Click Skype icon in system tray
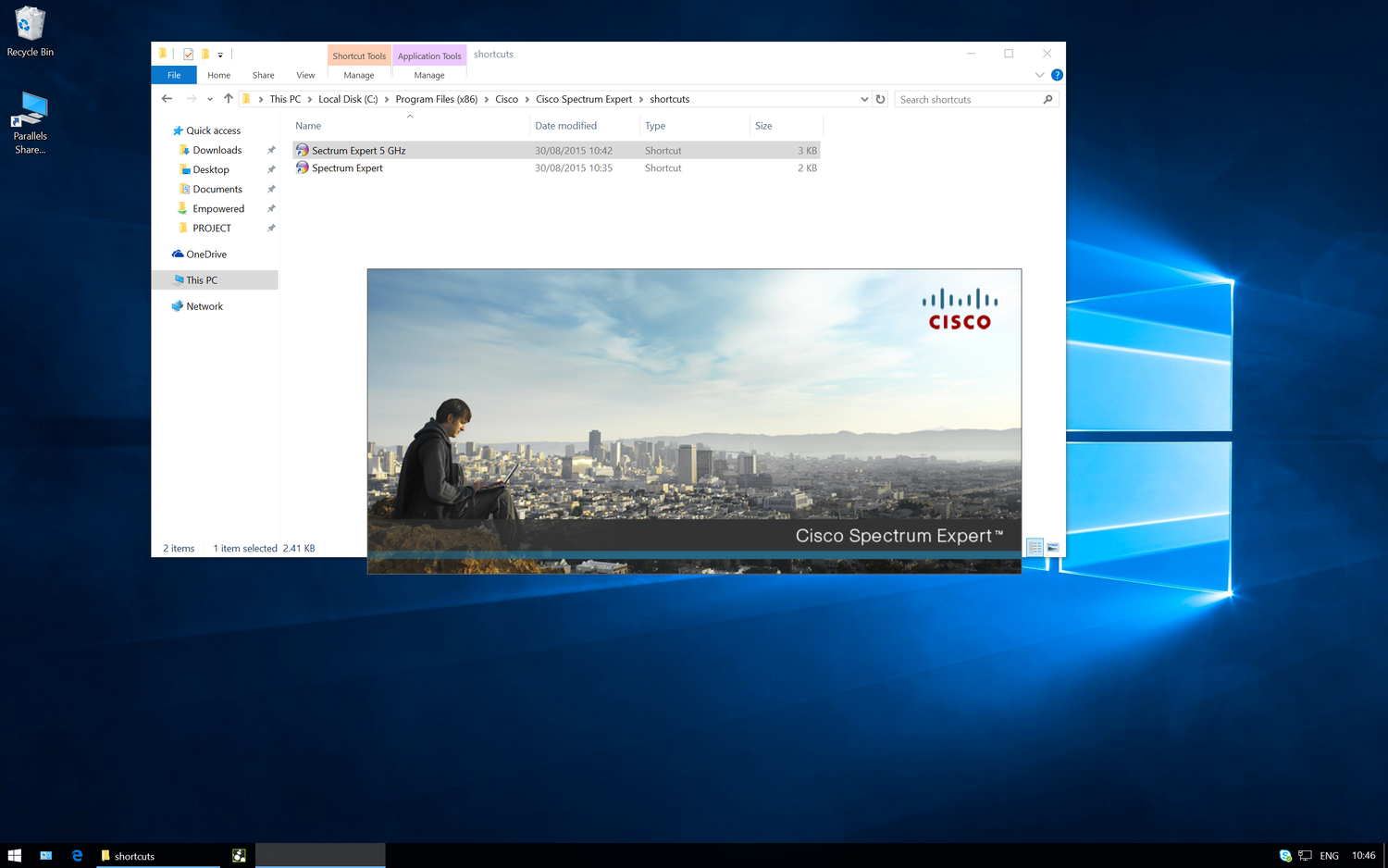1388x868 pixels. (1285, 856)
